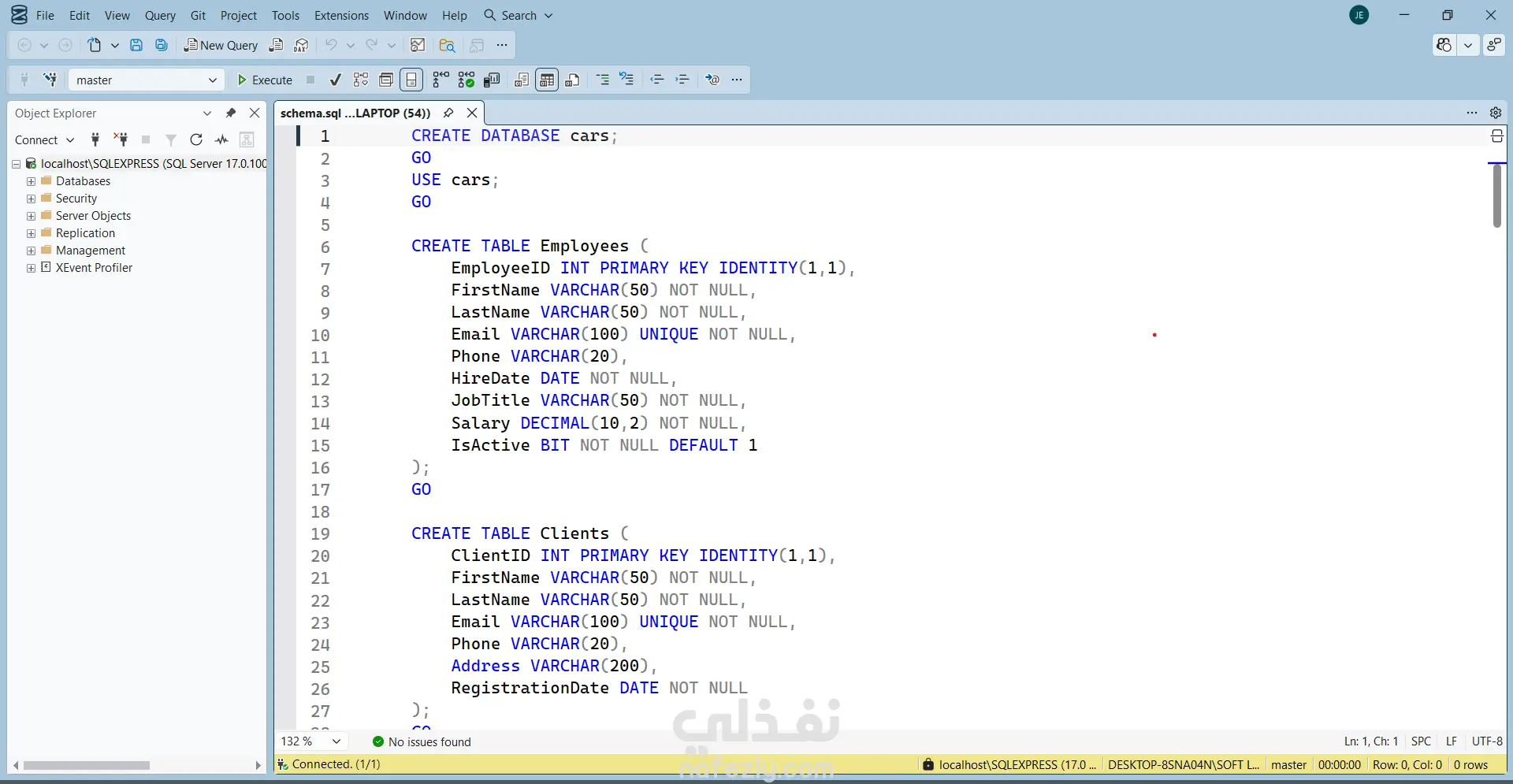
Task: Open the Query menu
Action: (x=160, y=15)
